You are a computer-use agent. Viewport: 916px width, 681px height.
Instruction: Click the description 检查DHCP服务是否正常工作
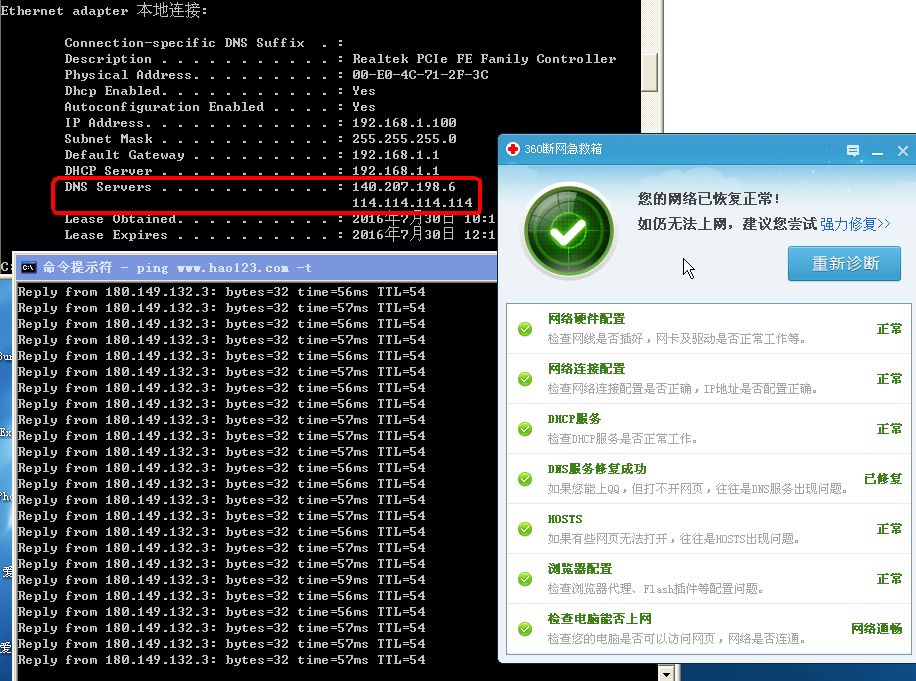[x=623, y=439]
